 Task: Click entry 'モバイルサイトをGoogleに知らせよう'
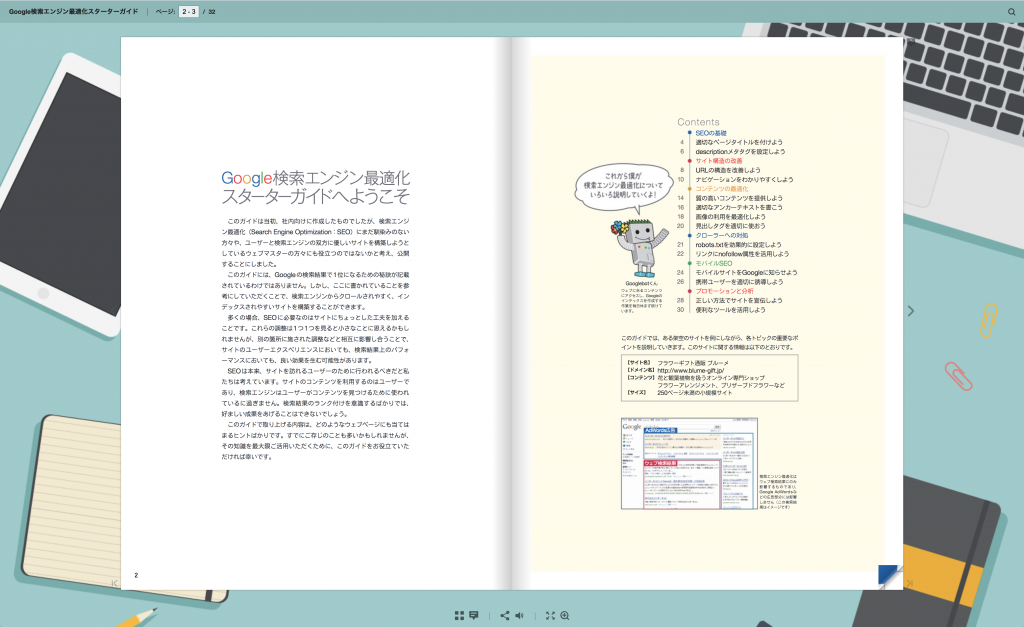pyautogui.click(x=746, y=272)
